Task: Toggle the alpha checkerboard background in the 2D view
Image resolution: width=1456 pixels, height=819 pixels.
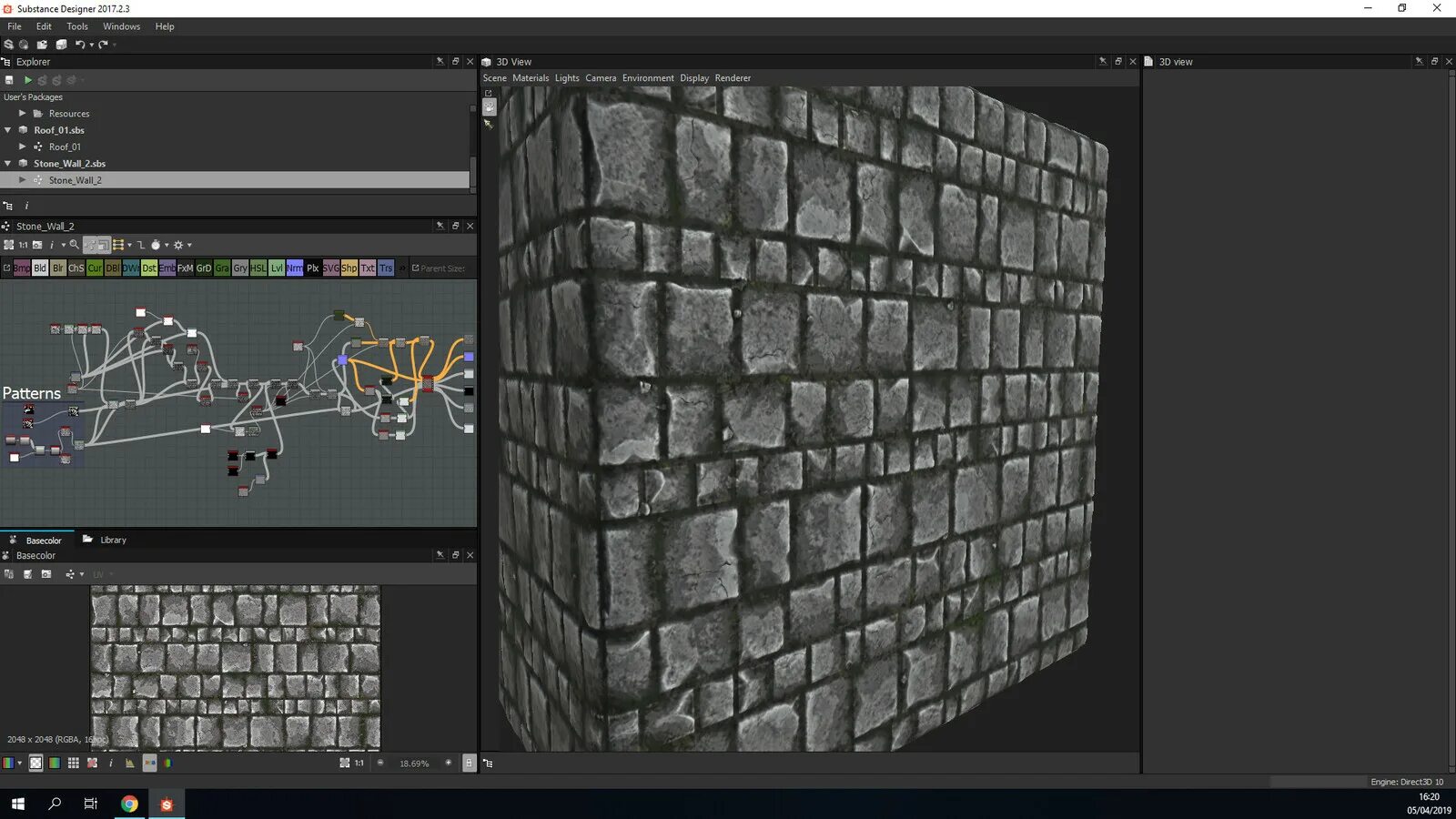Action: tap(35, 763)
